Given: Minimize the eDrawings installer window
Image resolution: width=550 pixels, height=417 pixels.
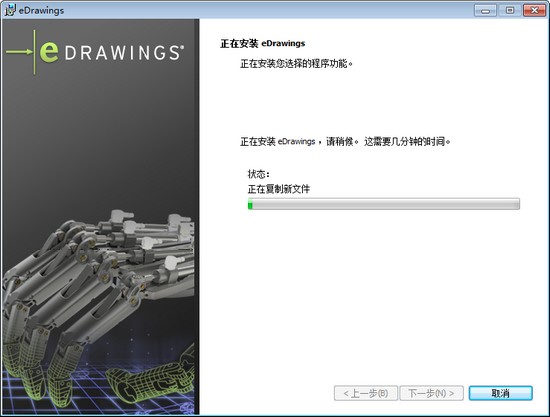Looking at the screenshot, I should [485, 11].
